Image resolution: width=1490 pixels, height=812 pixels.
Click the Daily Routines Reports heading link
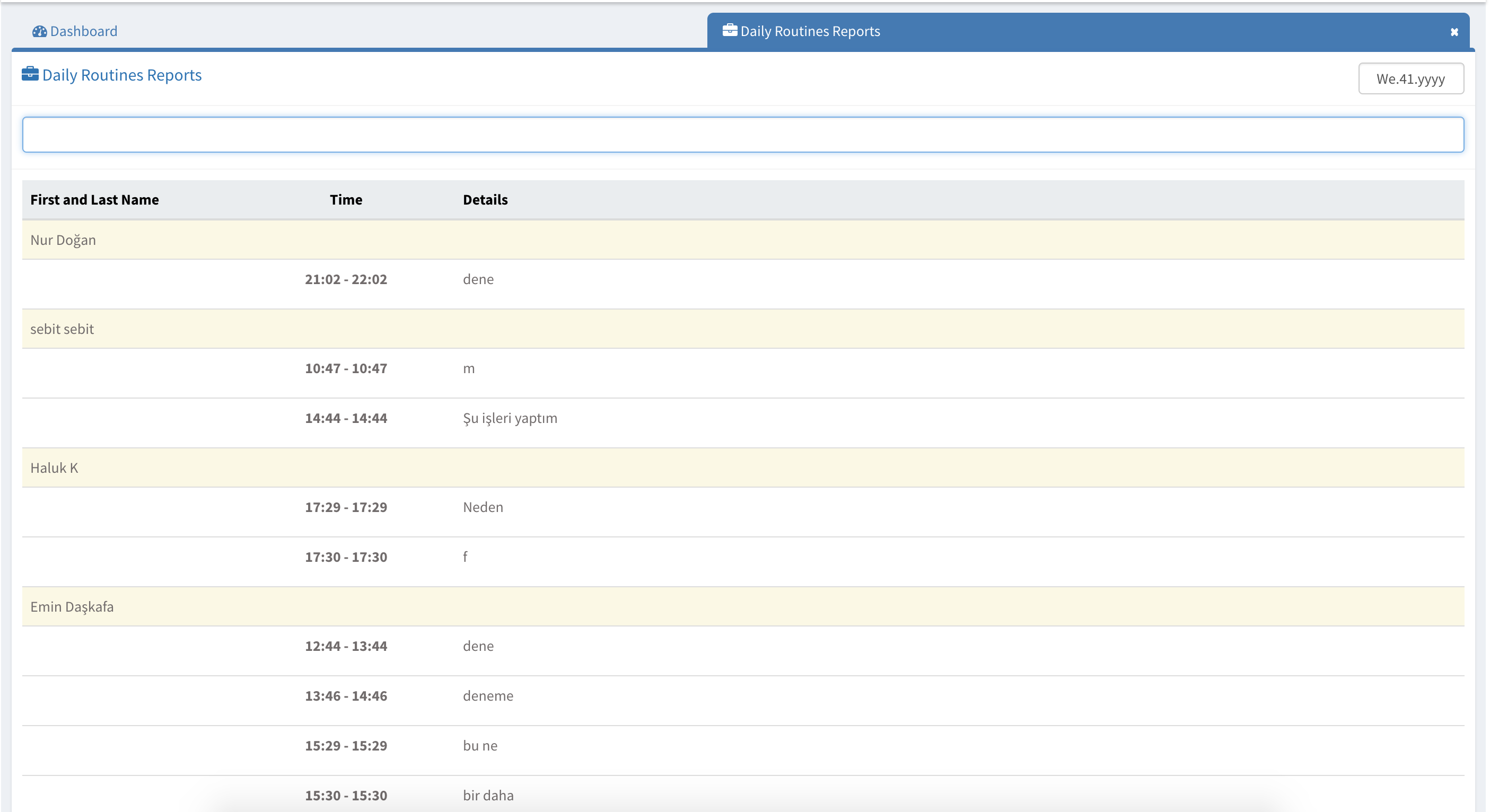(121, 75)
